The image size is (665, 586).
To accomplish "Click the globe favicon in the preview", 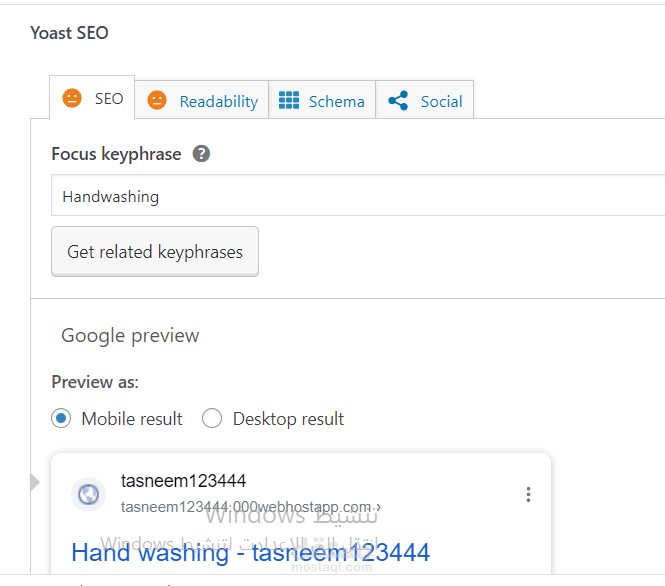I will (x=89, y=494).
